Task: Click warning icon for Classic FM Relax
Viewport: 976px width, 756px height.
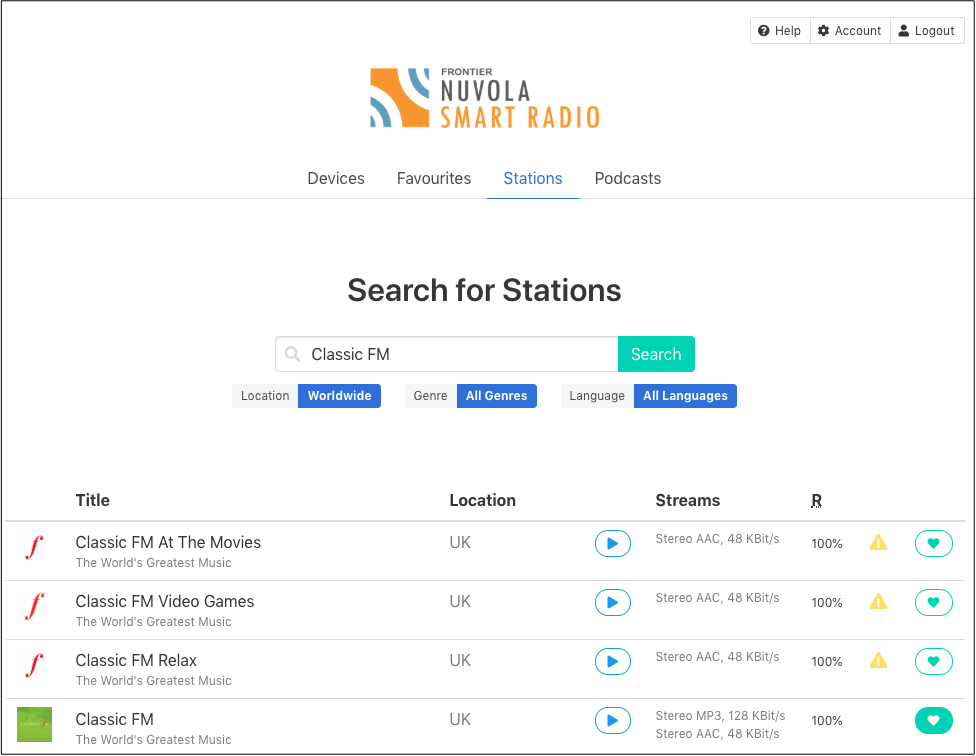Action: coord(878,660)
